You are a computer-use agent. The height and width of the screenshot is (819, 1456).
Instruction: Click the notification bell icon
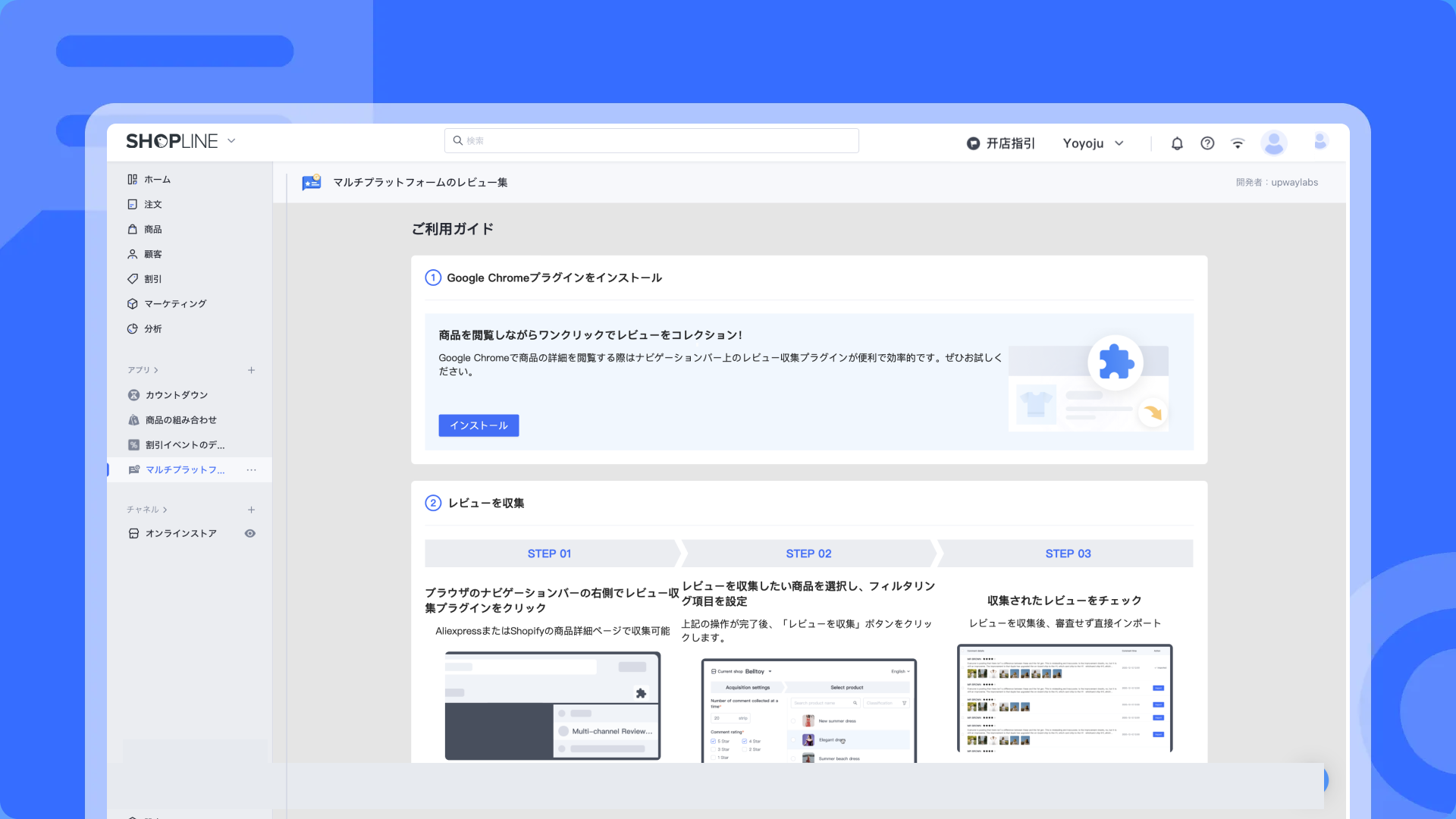[x=1177, y=143]
